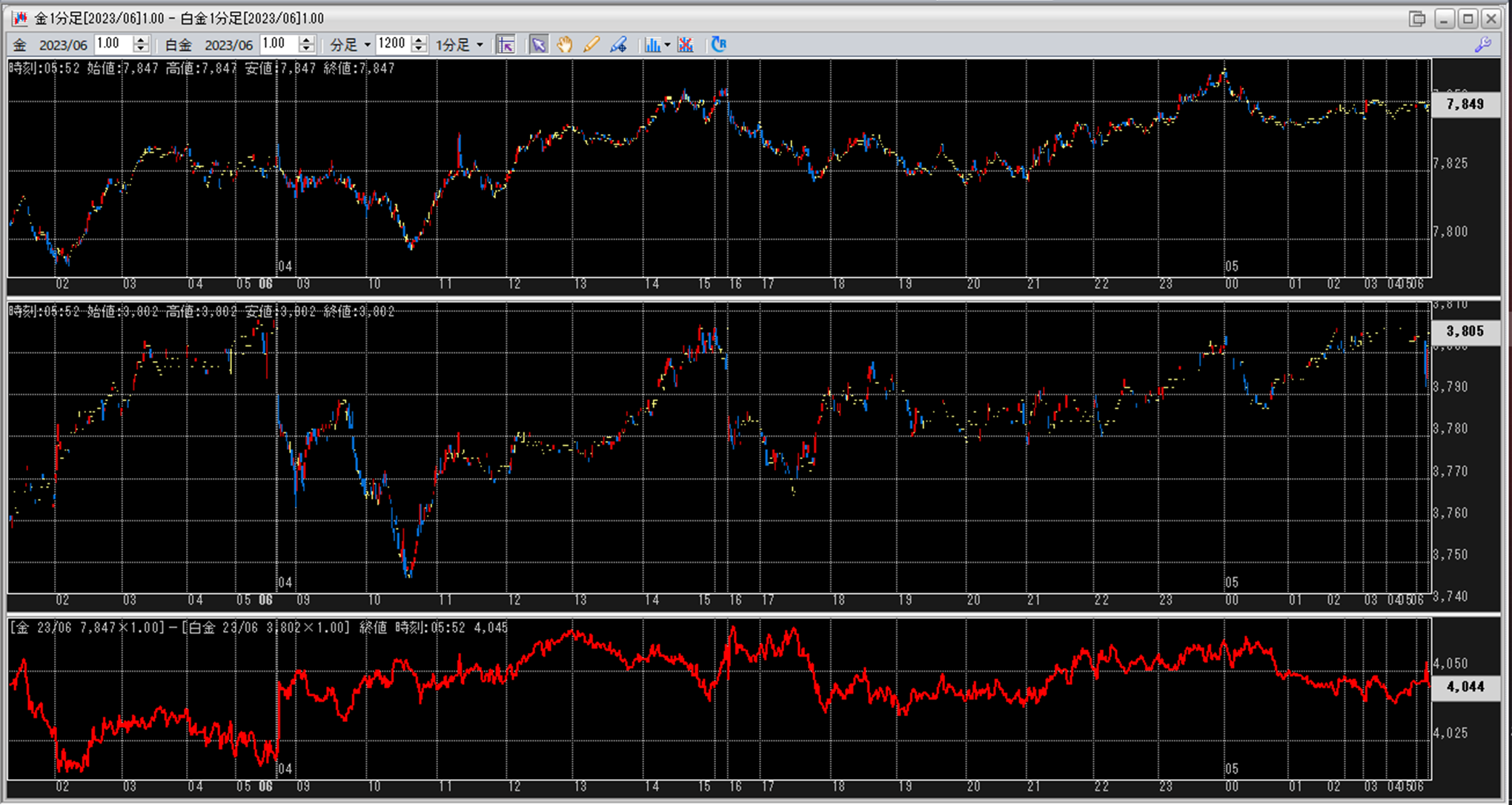Select the arrow pointer tool
1512x805 pixels.
coord(539,44)
